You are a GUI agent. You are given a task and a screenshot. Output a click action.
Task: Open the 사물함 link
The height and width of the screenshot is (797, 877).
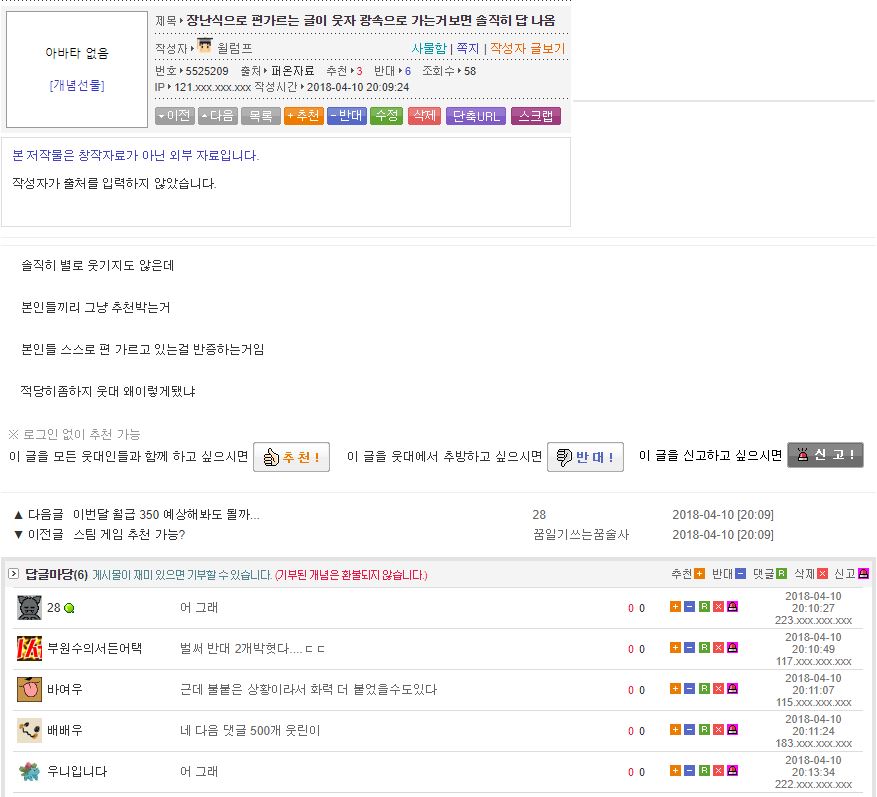point(429,48)
